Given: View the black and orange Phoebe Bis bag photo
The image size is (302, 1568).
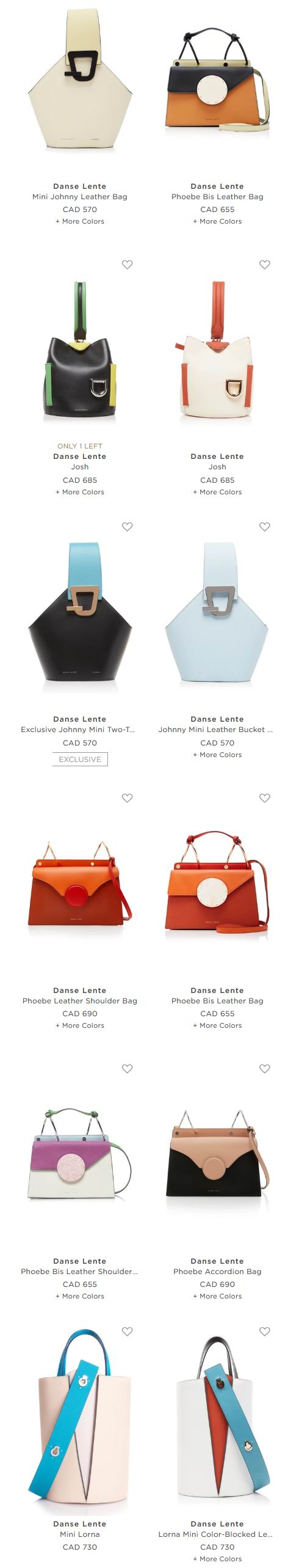Looking at the screenshot, I should coord(217,79).
